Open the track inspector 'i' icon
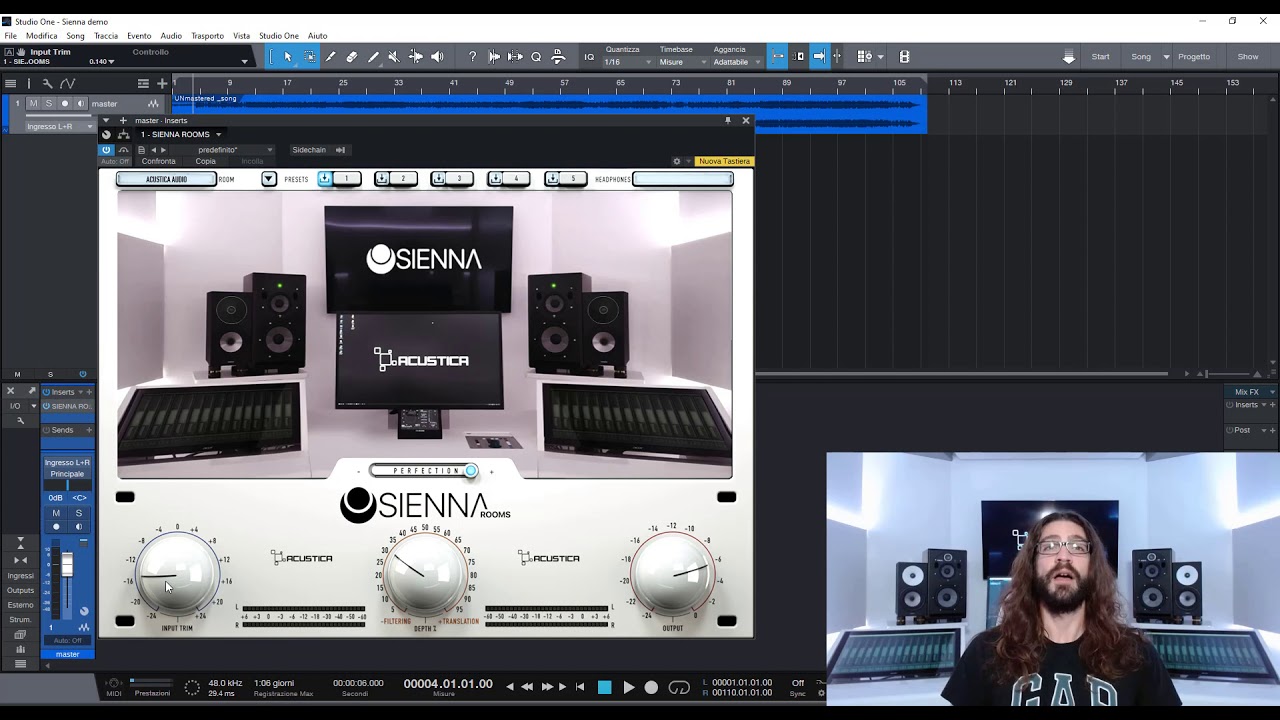1280x720 pixels. point(28,83)
